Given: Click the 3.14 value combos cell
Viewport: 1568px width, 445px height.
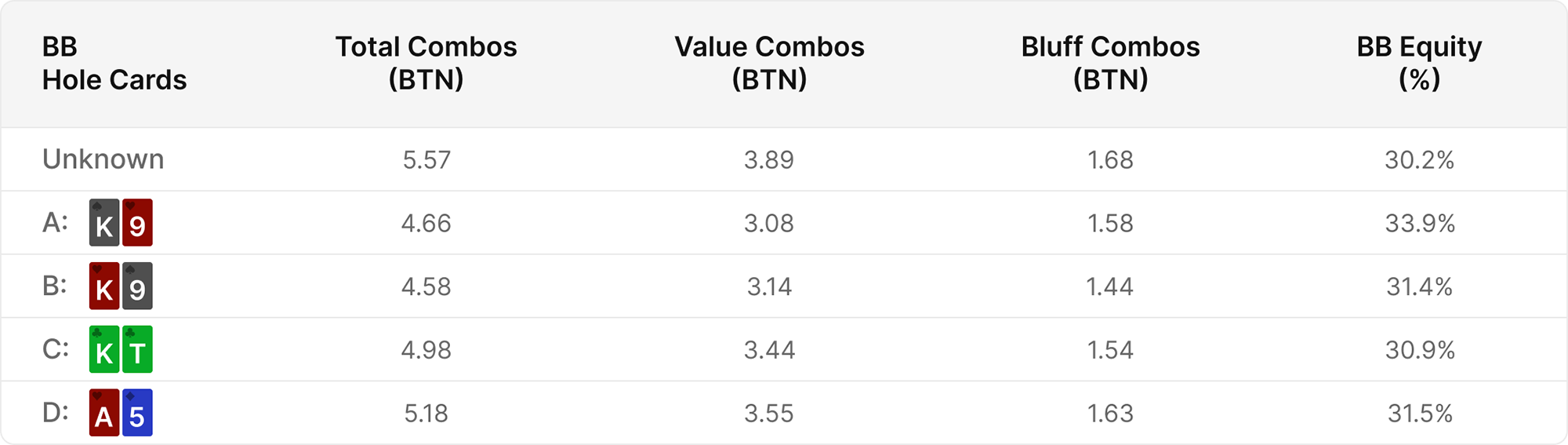Looking at the screenshot, I should point(769,286).
